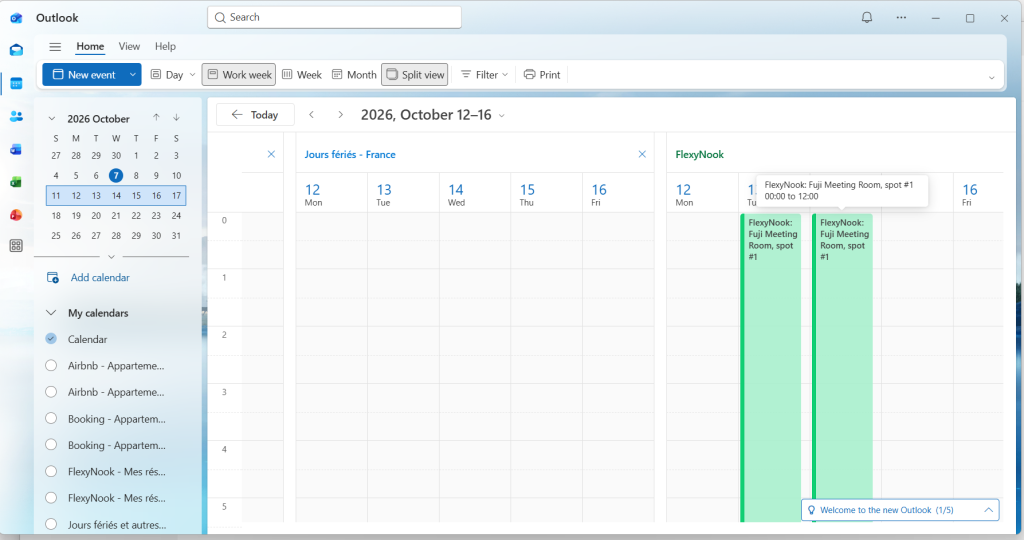Screen dimensions: 1024x540
Task: Open the Home tab
Action: (x=90, y=46)
